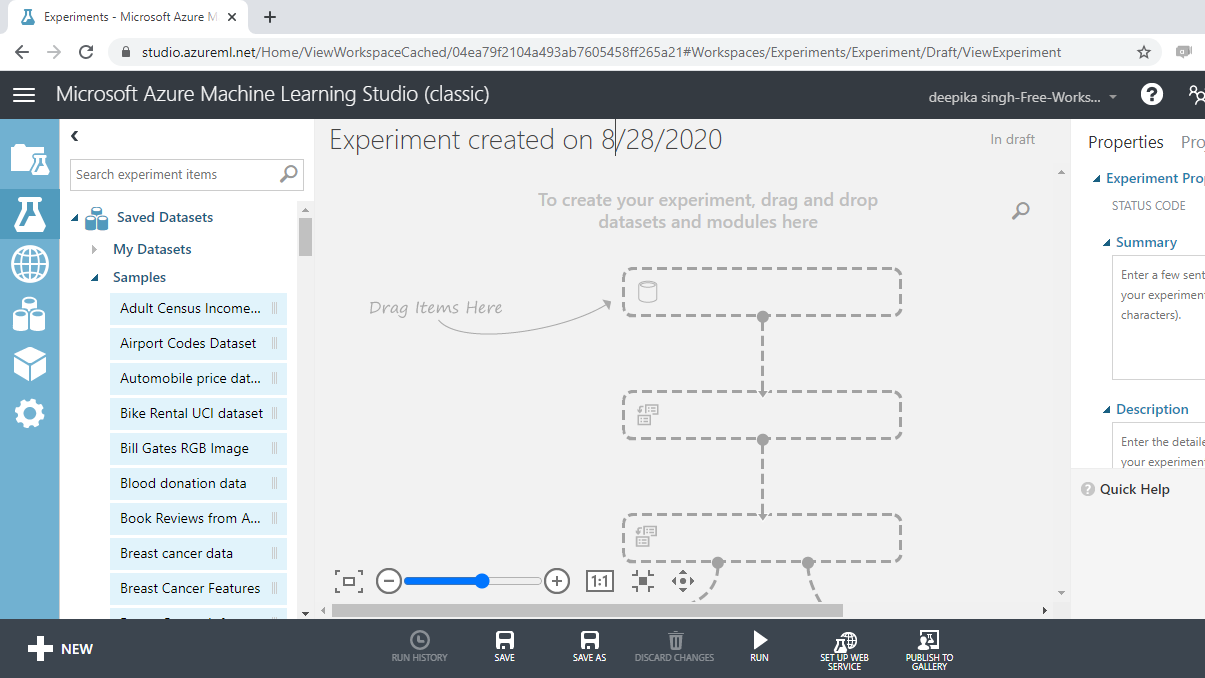The width and height of the screenshot is (1205, 678).
Task: Click the fit-to-screen canvas icon
Action: [x=349, y=581]
